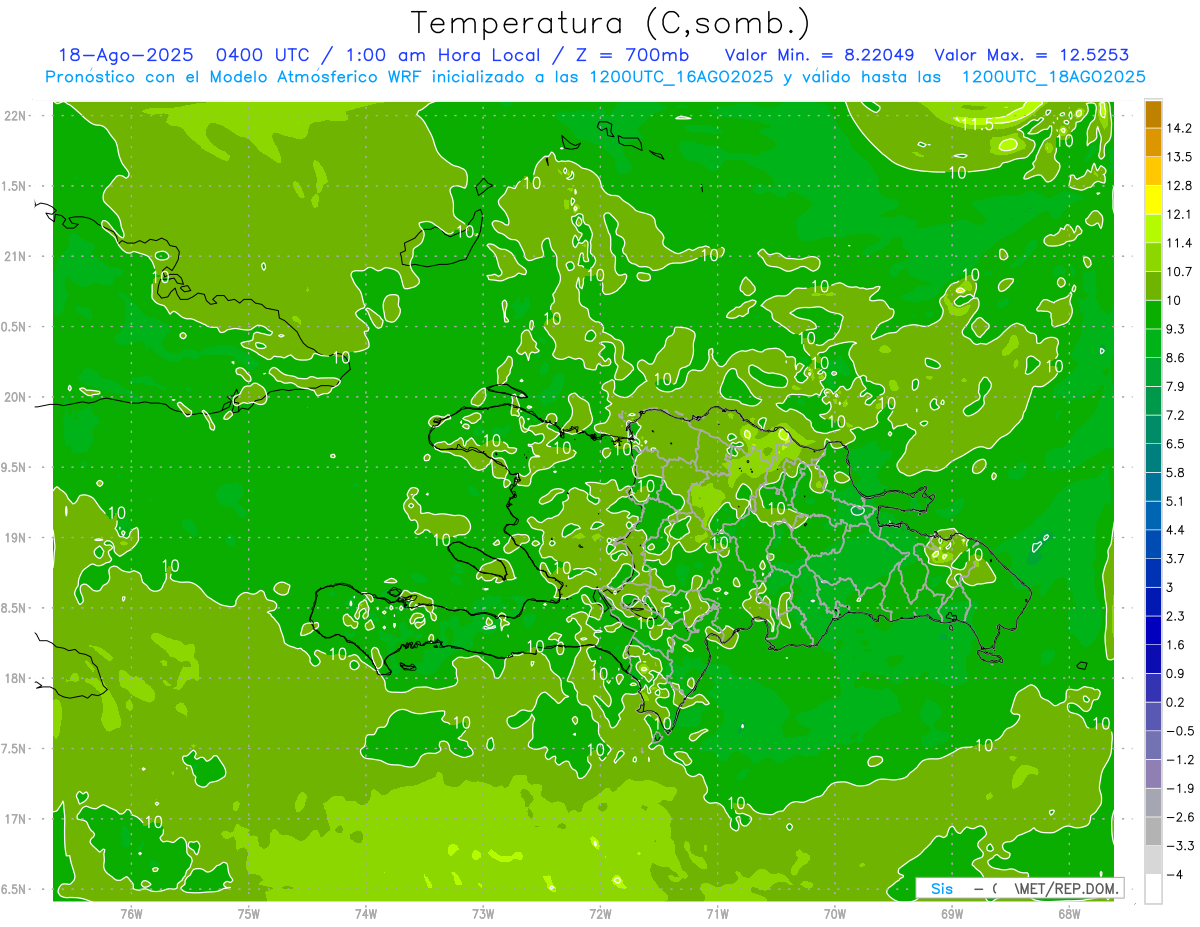Click the "75W" longitude label
This screenshot has width=1200, height=927.
click(x=249, y=913)
